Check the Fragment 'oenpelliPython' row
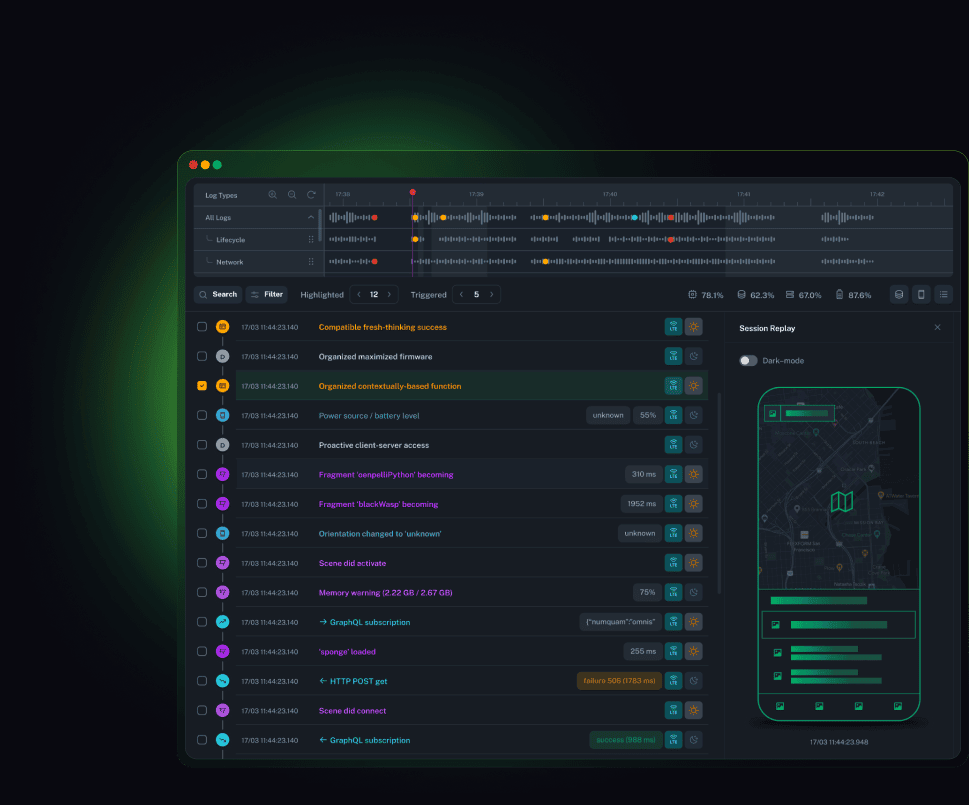This screenshot has height=805, width=969. 202,474
